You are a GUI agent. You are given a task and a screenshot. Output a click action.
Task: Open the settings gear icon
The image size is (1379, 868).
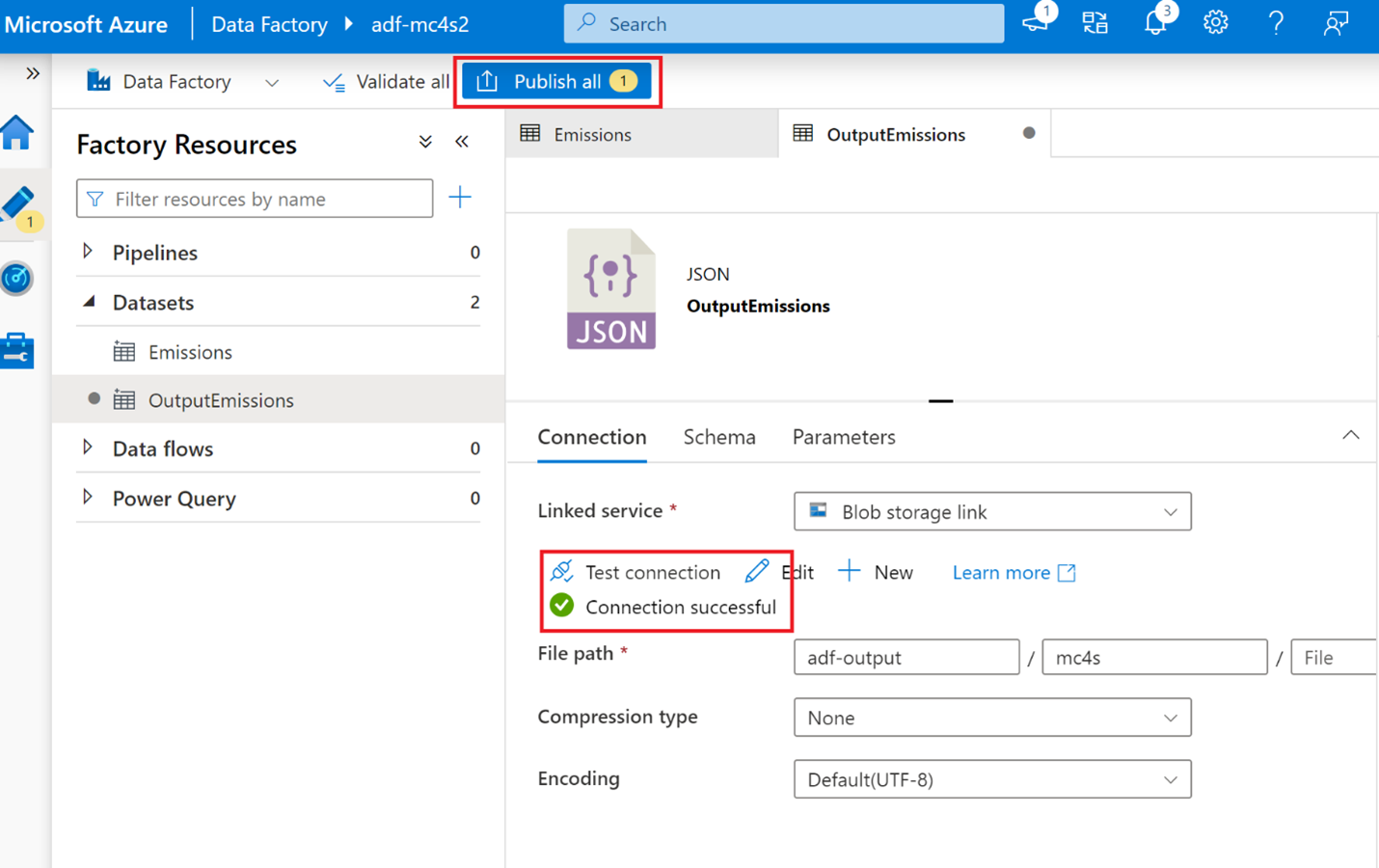(1215, 22)
